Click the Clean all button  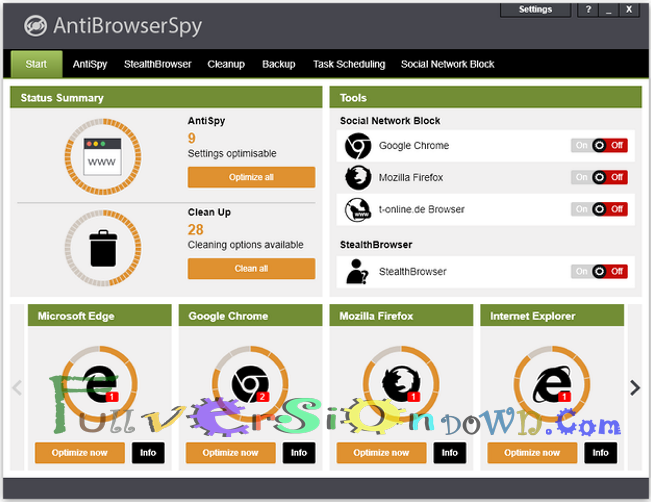pyautogui.click(x=251, y=269)
